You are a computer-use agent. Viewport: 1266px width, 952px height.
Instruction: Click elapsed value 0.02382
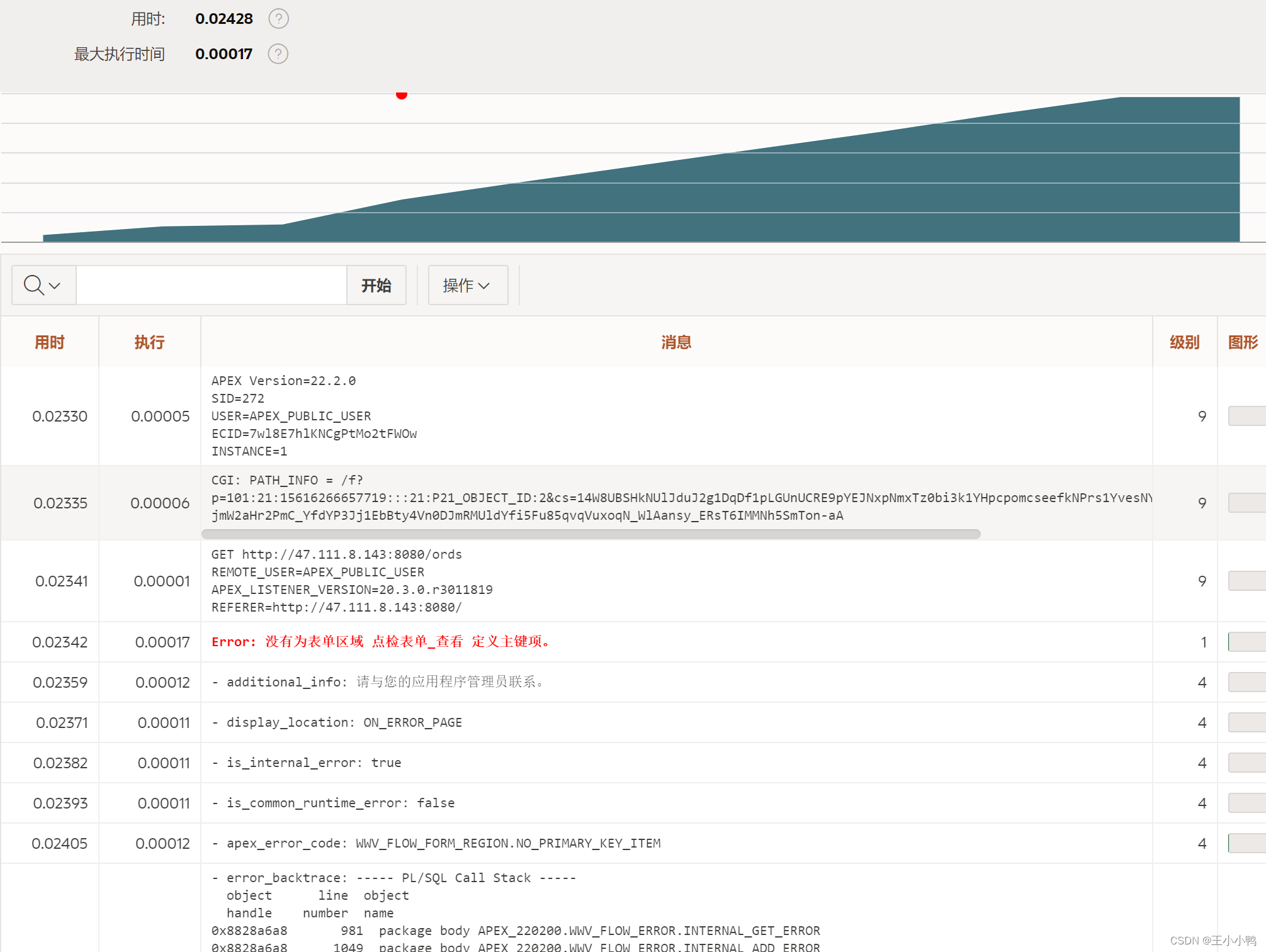(x=60, y=763)
